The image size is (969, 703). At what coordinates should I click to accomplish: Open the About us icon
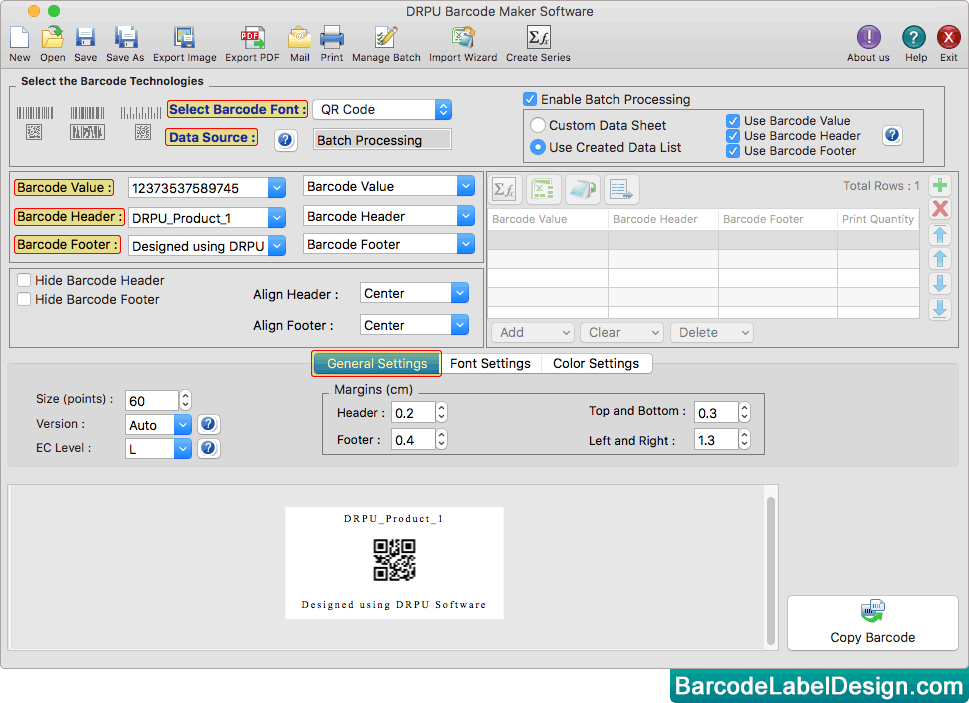(868, 38)
